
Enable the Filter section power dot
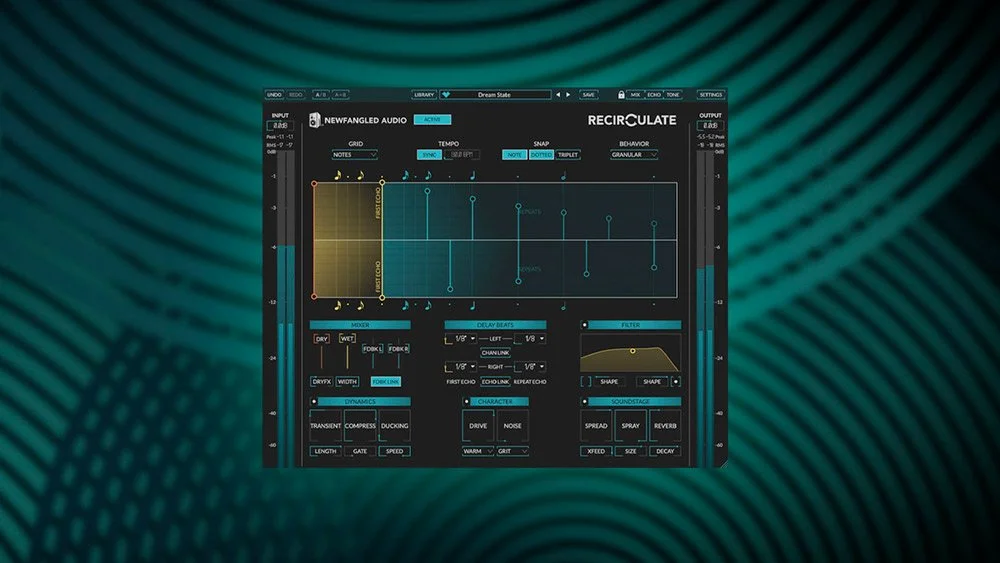point(584,325)
